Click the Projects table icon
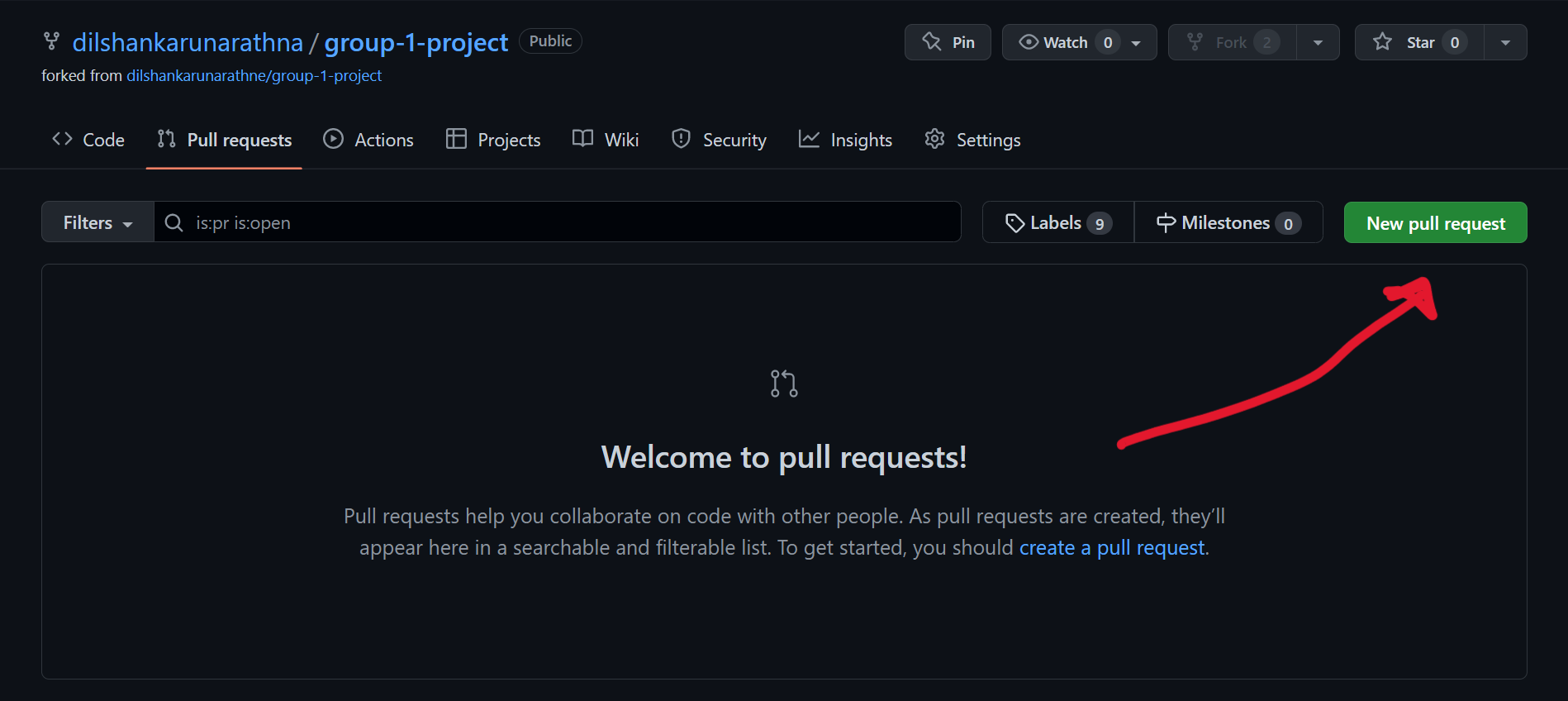Viewport: 1568px width, 701px height. coord(456,139)
